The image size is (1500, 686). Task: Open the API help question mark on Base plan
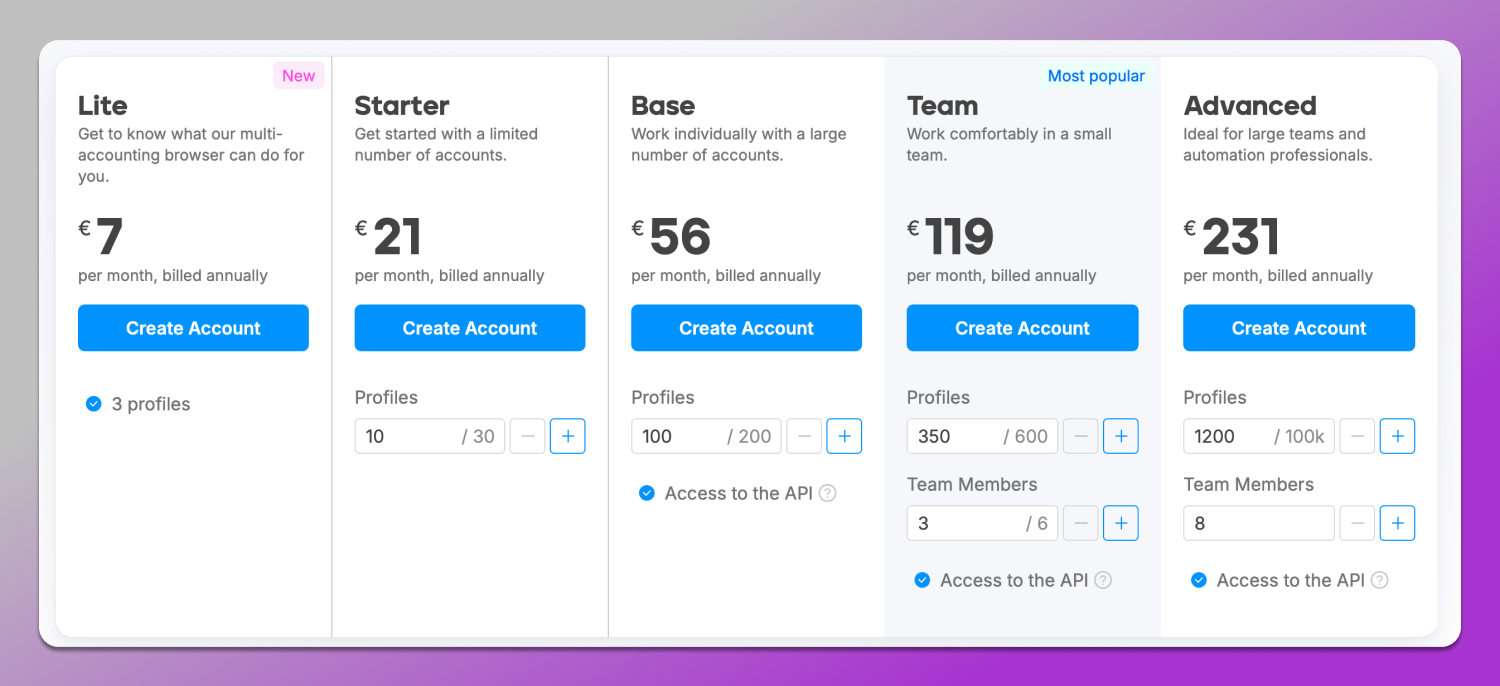click(827, 493)
